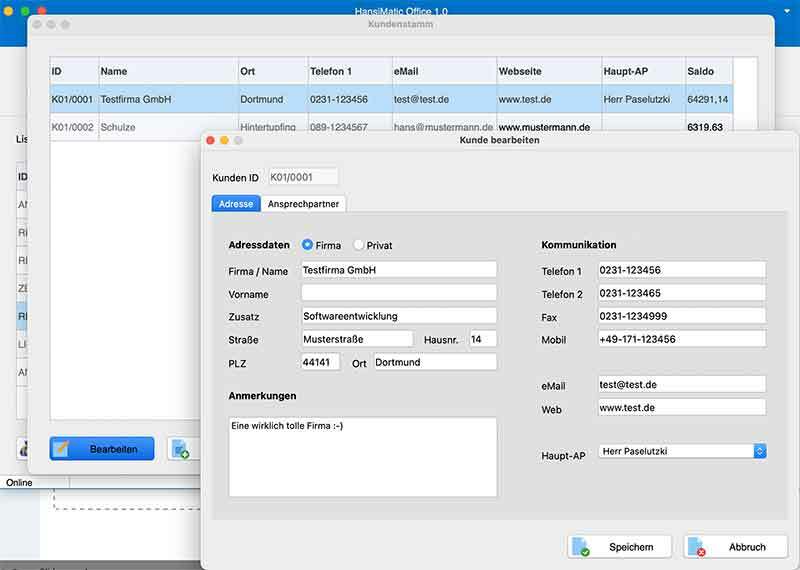Click into the Anmerkungen notes text area
Image resolution: width=800 pixels, height=570 pixels.
point(362,456)
